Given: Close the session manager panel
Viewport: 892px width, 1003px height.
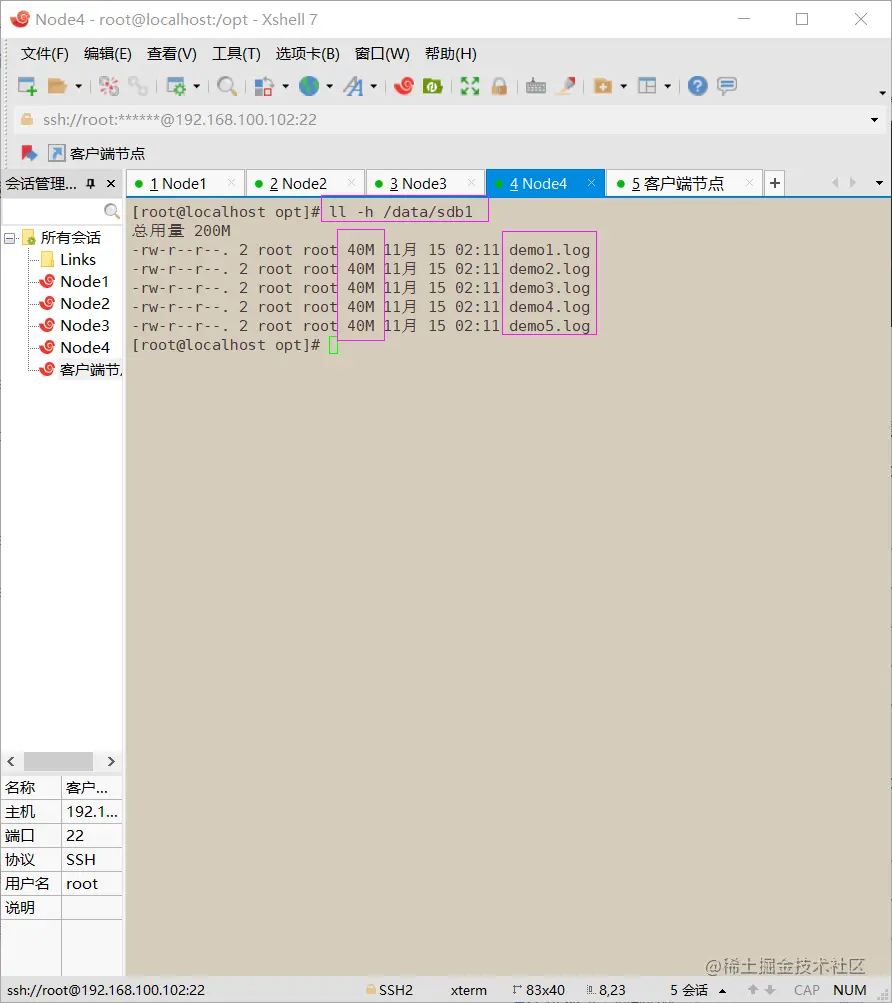Looking at the screenshot, I should (111, 184).
